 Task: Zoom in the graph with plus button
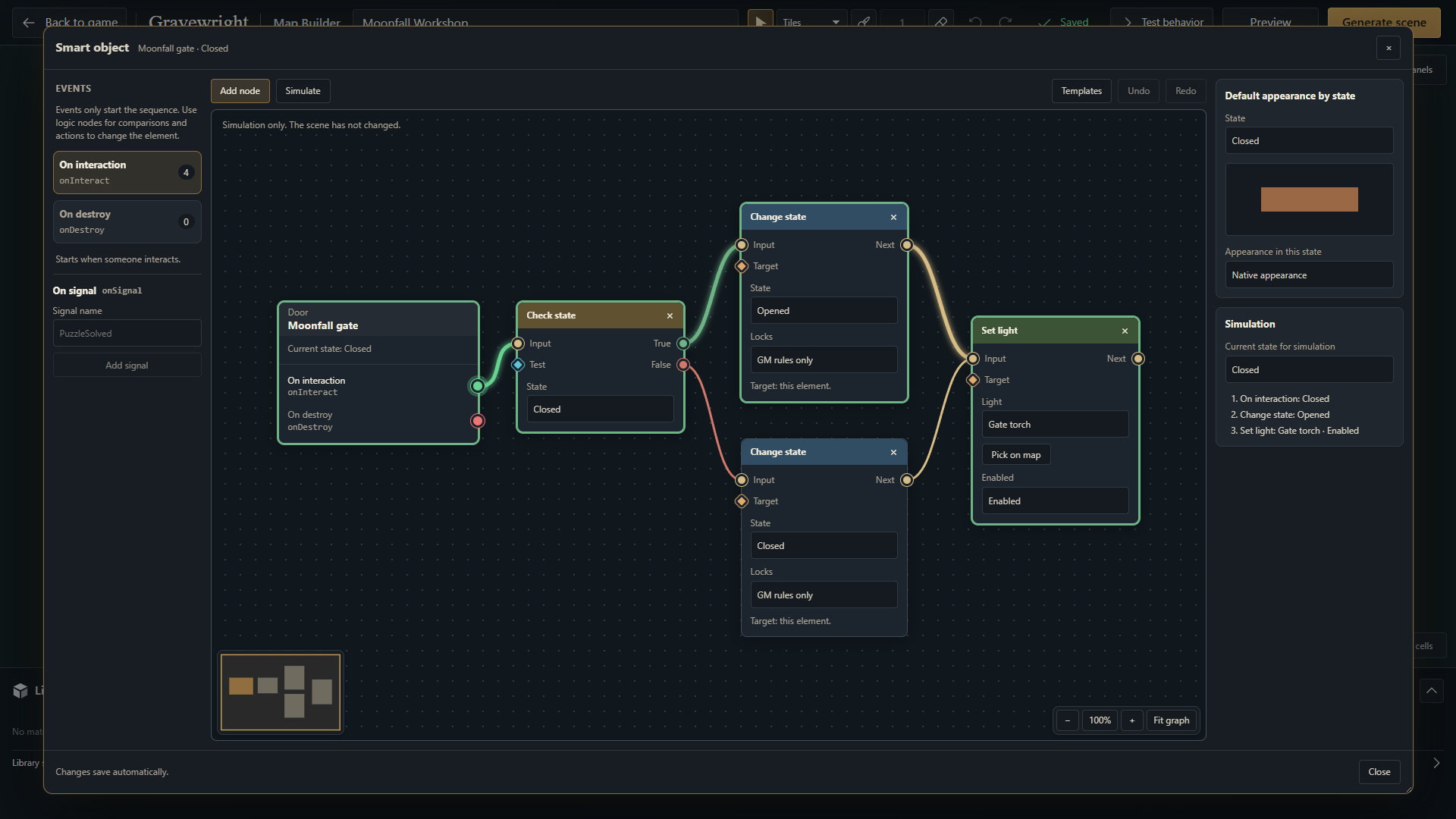(x=1132, y=720)
